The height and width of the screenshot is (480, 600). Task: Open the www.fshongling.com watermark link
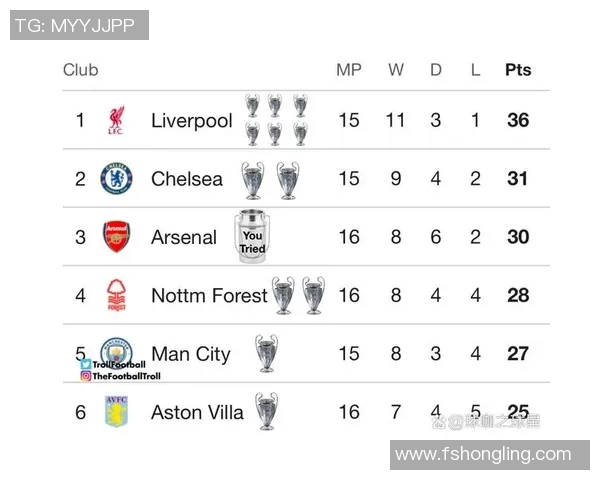tap(483, 455)
